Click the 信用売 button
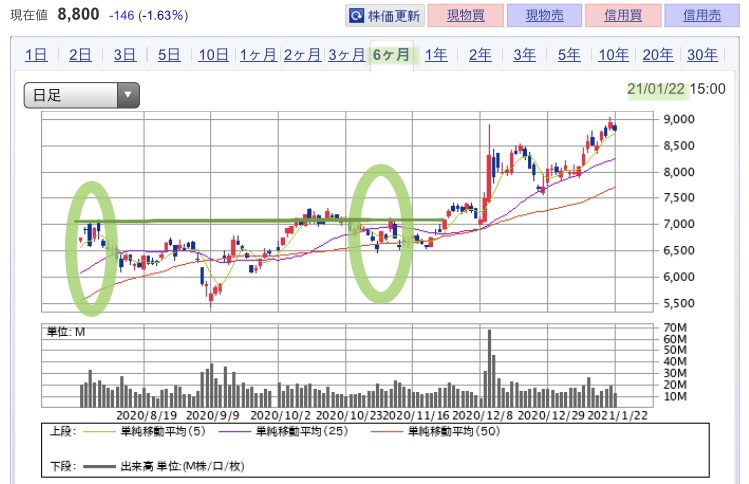Screen dimensions: 749x484 [702, 15]
